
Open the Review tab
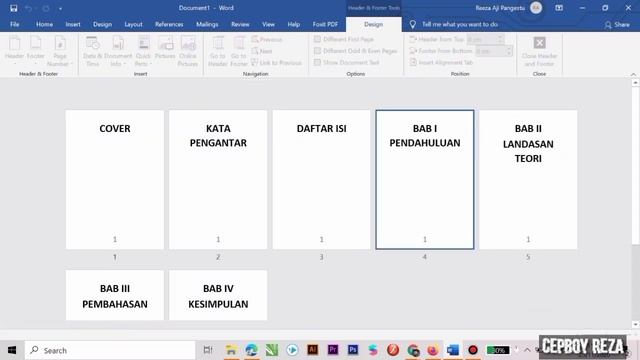click(x=240, y=24)
